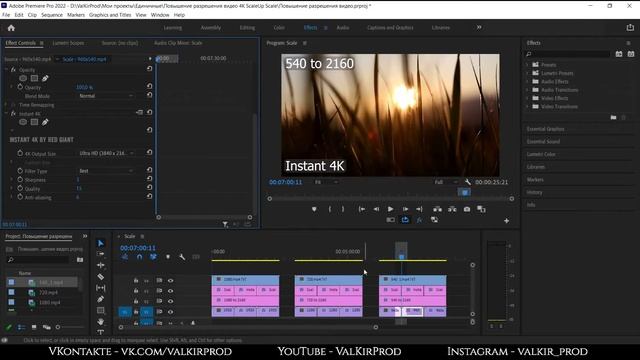Click the Extract button
Screen dimensions: 640x360
click(452, 209)
